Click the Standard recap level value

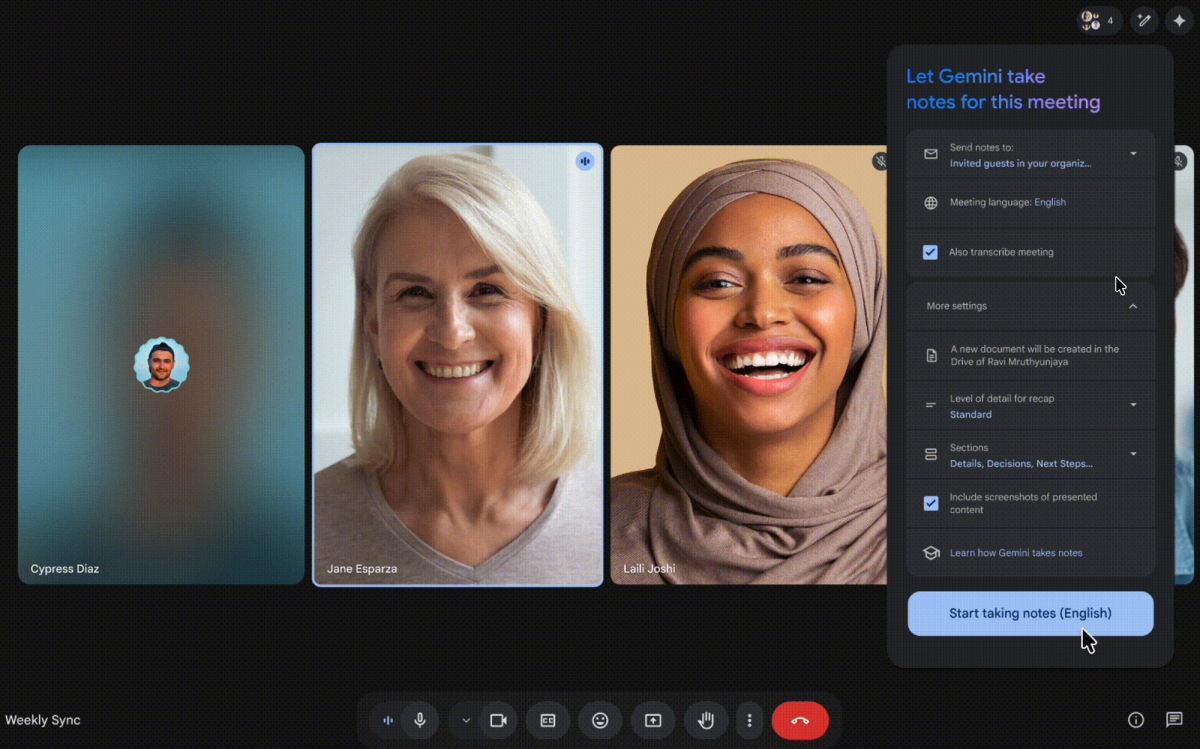pyautogui.click(x=971, y=414)
